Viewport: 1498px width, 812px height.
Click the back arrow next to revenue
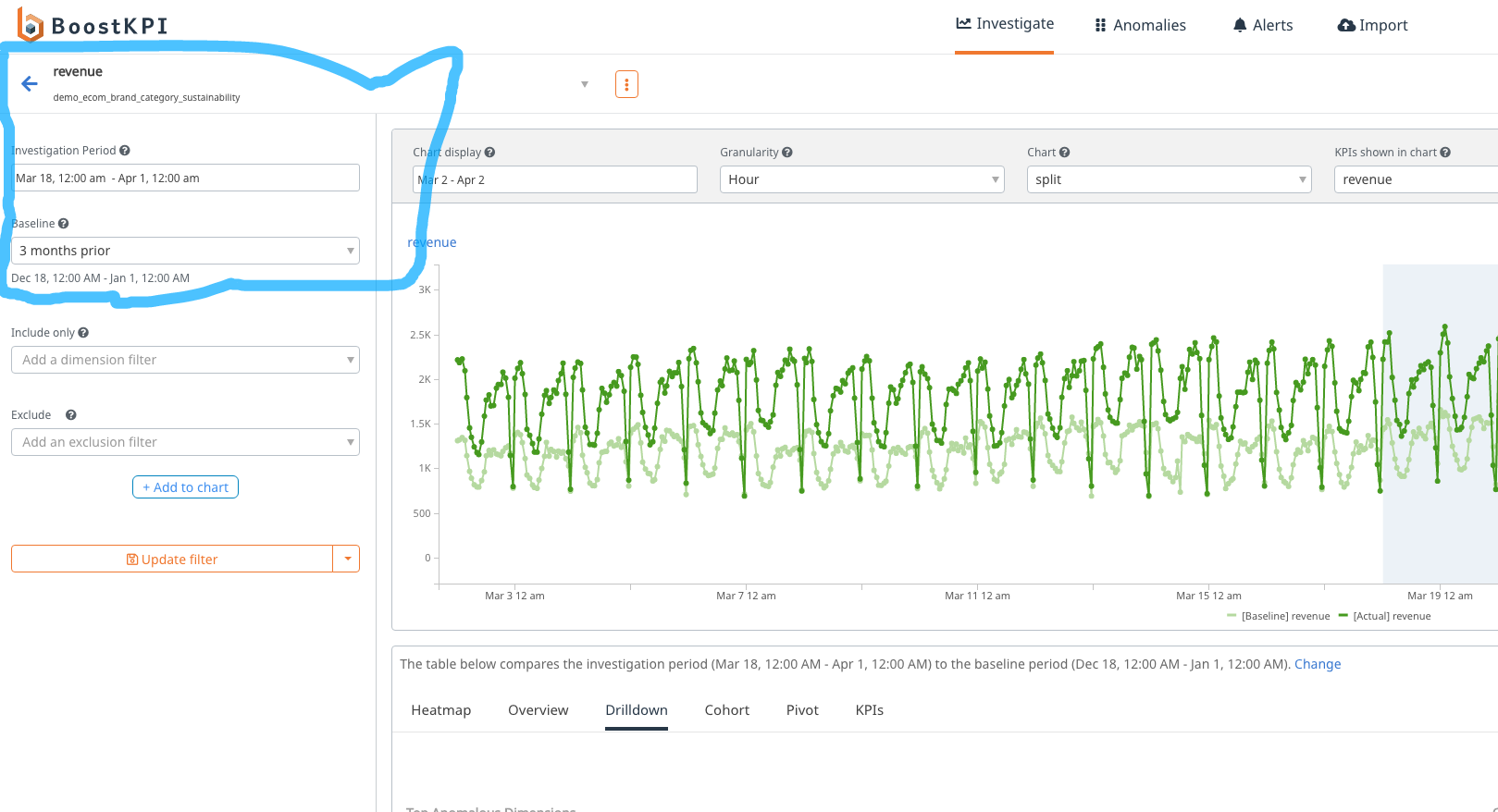pyautogui.click(x=30, y=84)
